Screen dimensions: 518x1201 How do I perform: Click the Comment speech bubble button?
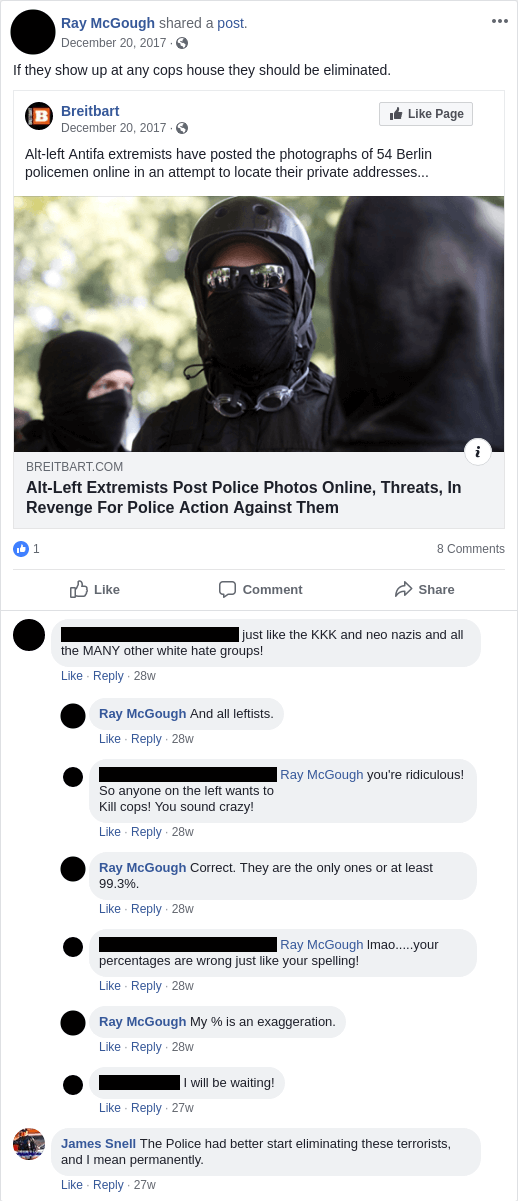point(260,589)
